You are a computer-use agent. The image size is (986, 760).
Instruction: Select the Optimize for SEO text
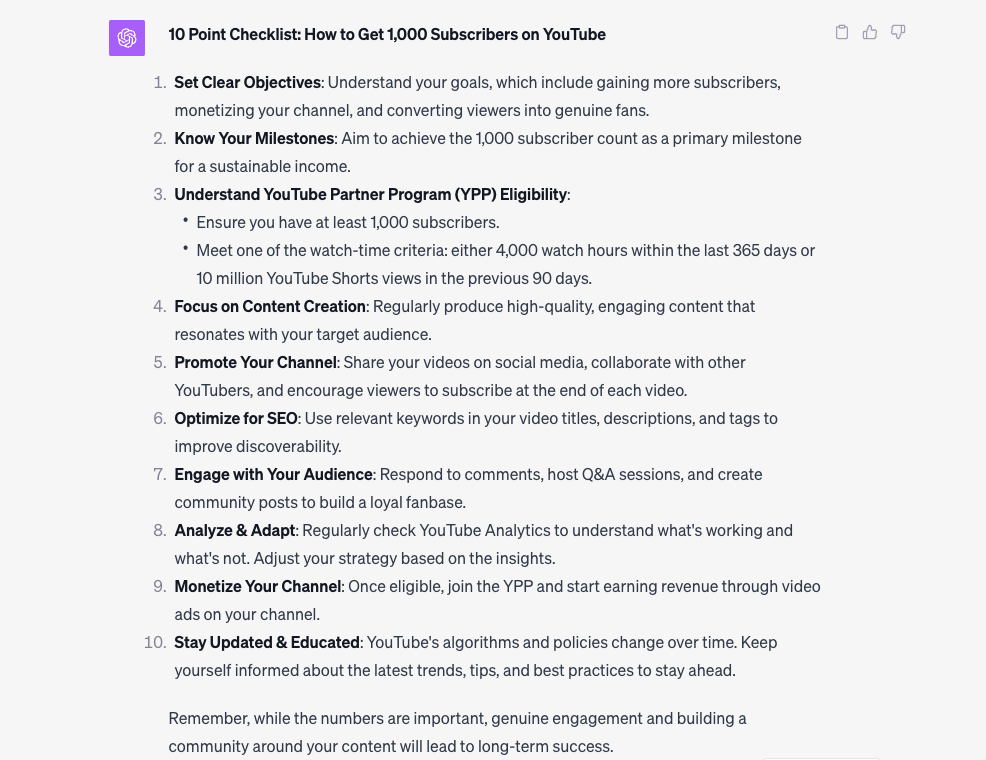(235, 418)
